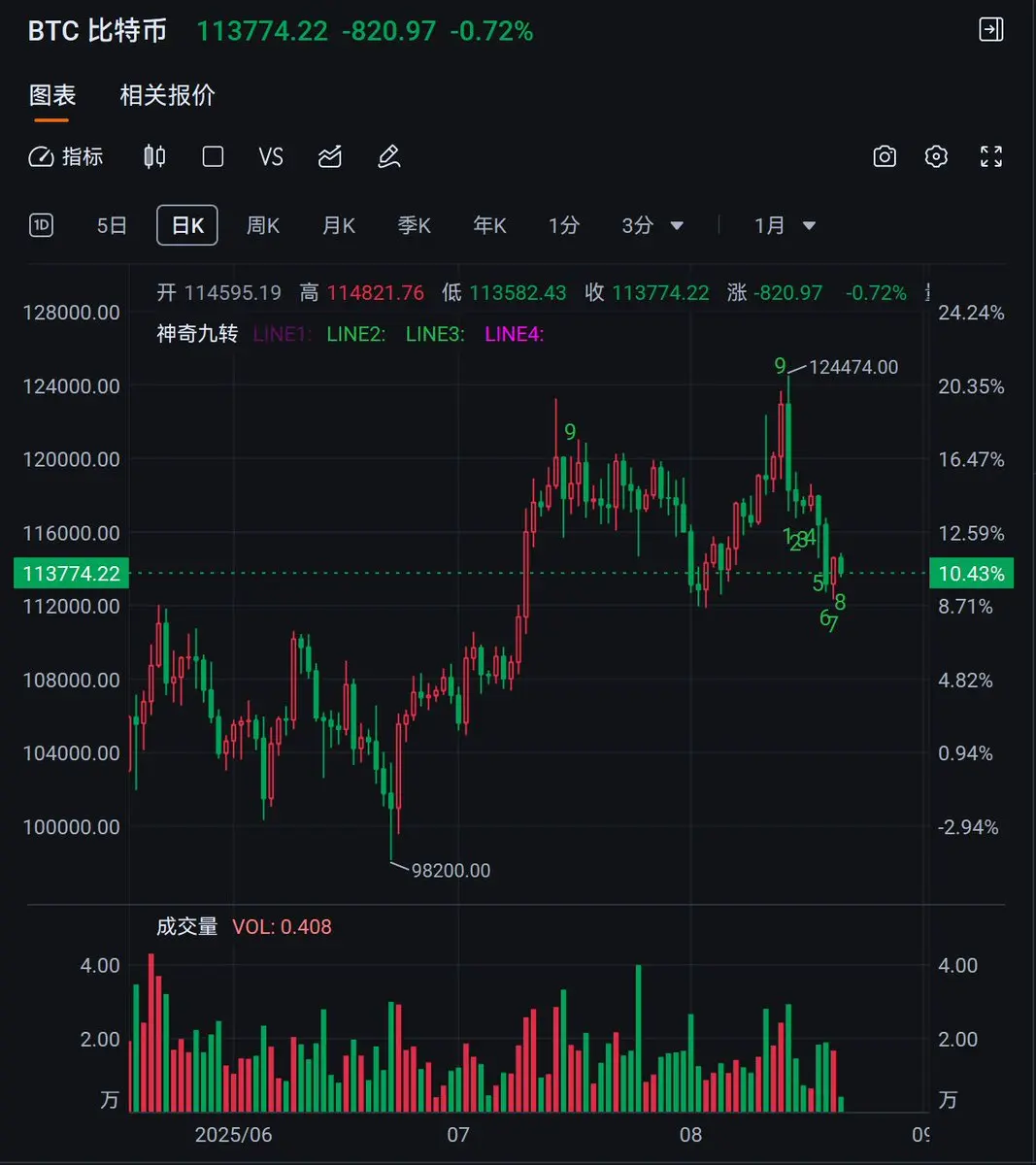Viewport: 1036px width, 1165px height.
Task: Enter fullscreen chart mode
Action: pos(991,156)
